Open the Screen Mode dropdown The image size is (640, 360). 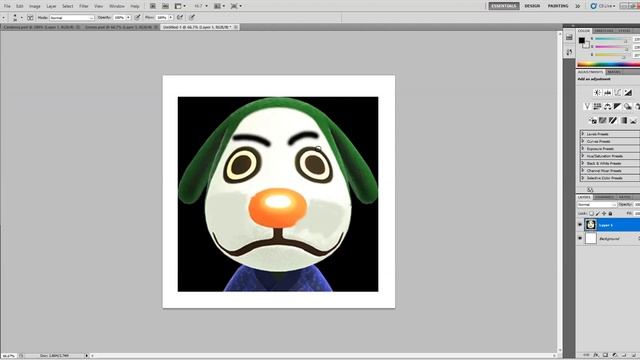pyautogui.click(x=236, y=6)
